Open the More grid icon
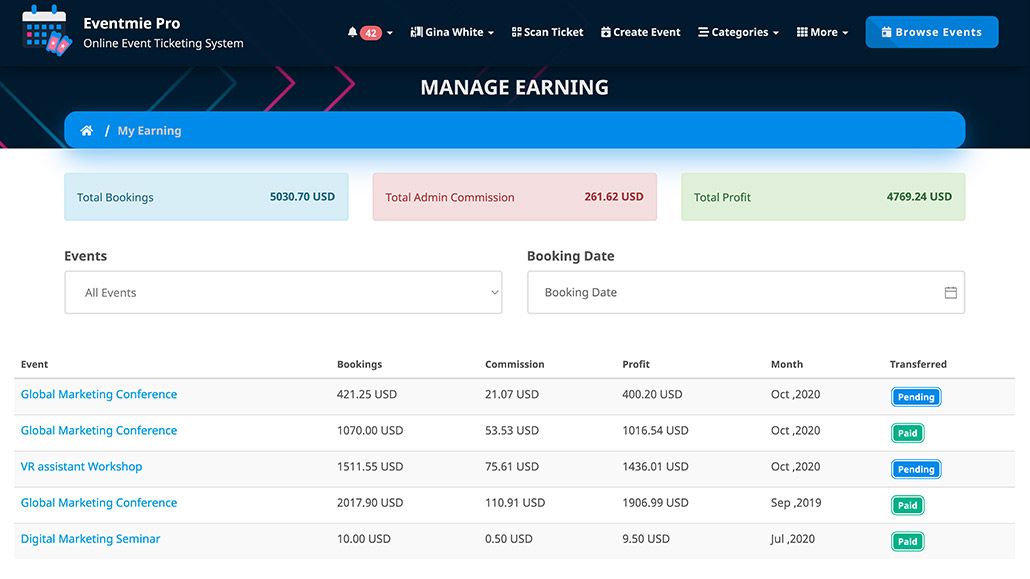Image resolution: width=1030 pixels, height=579 pixels. [805, 31]
